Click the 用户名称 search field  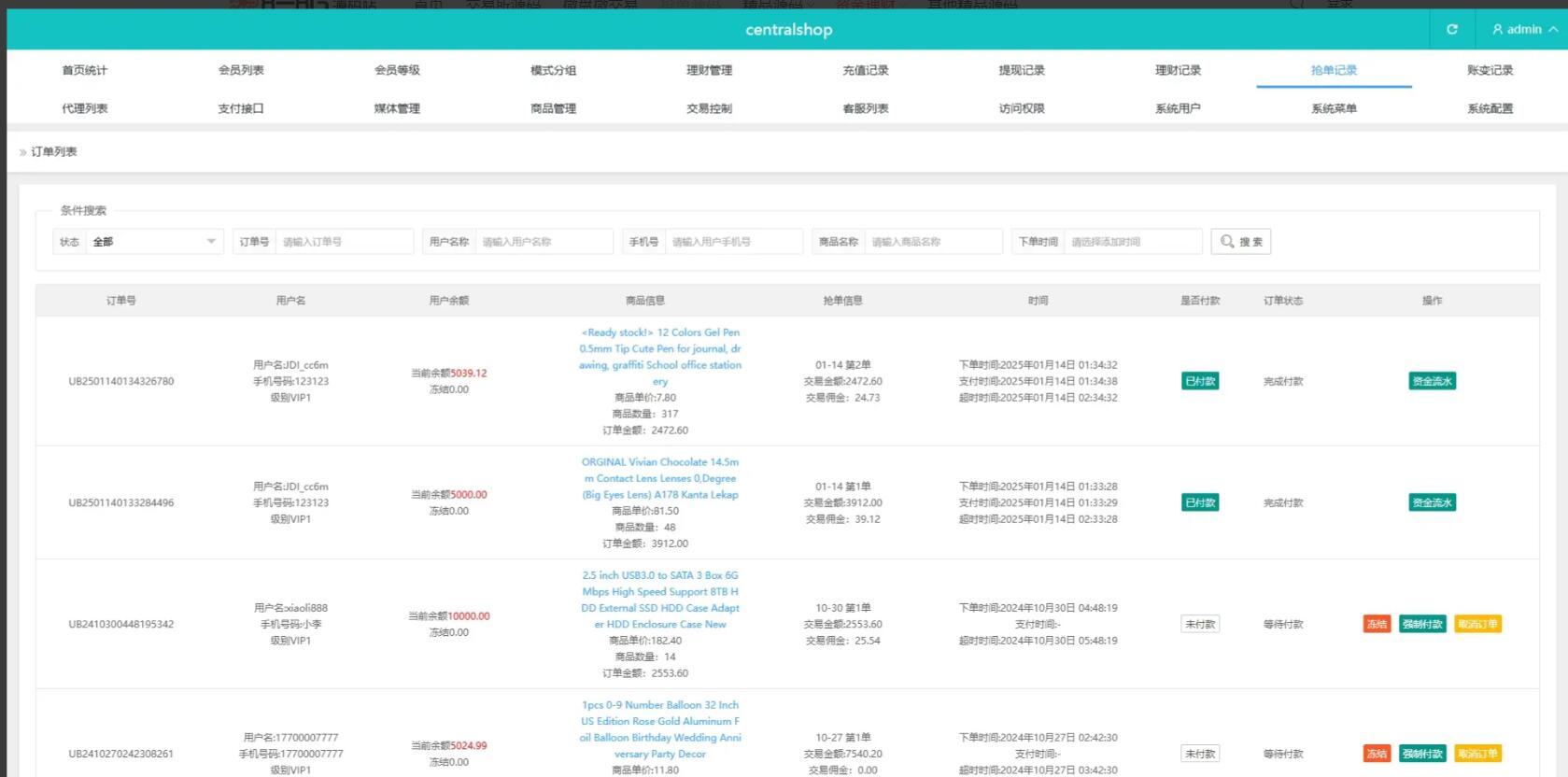[x=544, y=242]
